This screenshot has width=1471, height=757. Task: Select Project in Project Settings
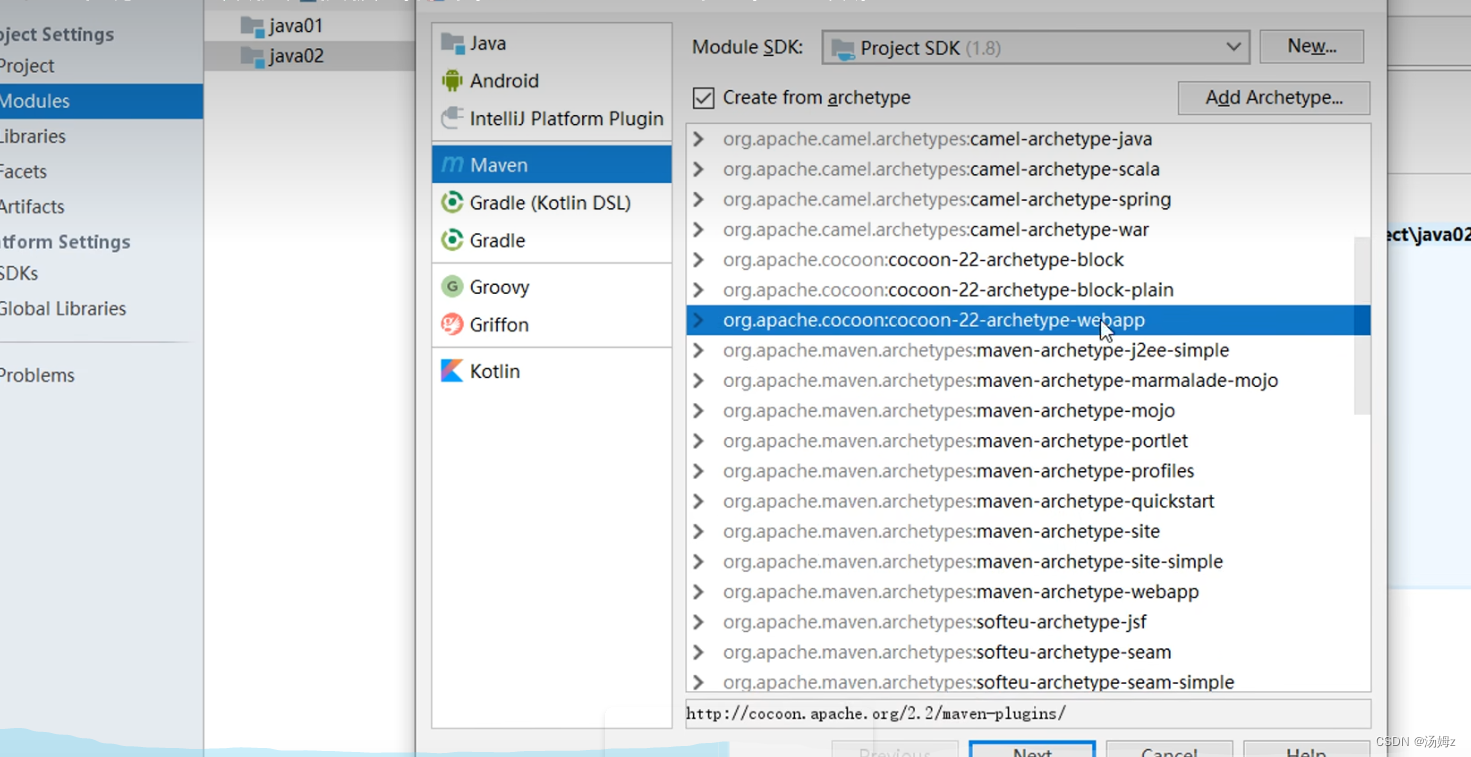pos(101,66)
